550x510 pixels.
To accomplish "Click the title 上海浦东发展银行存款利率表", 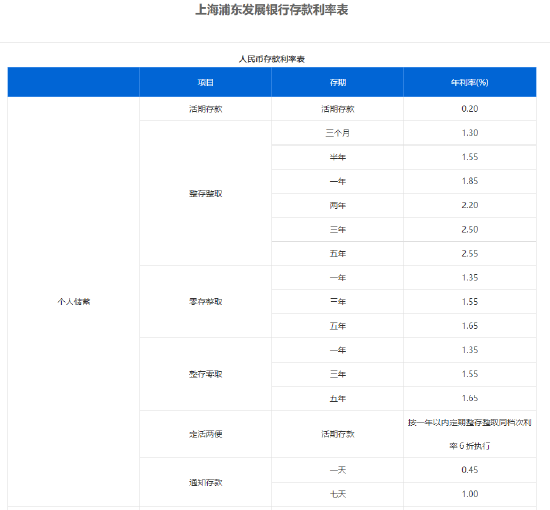I will [271, 10].
